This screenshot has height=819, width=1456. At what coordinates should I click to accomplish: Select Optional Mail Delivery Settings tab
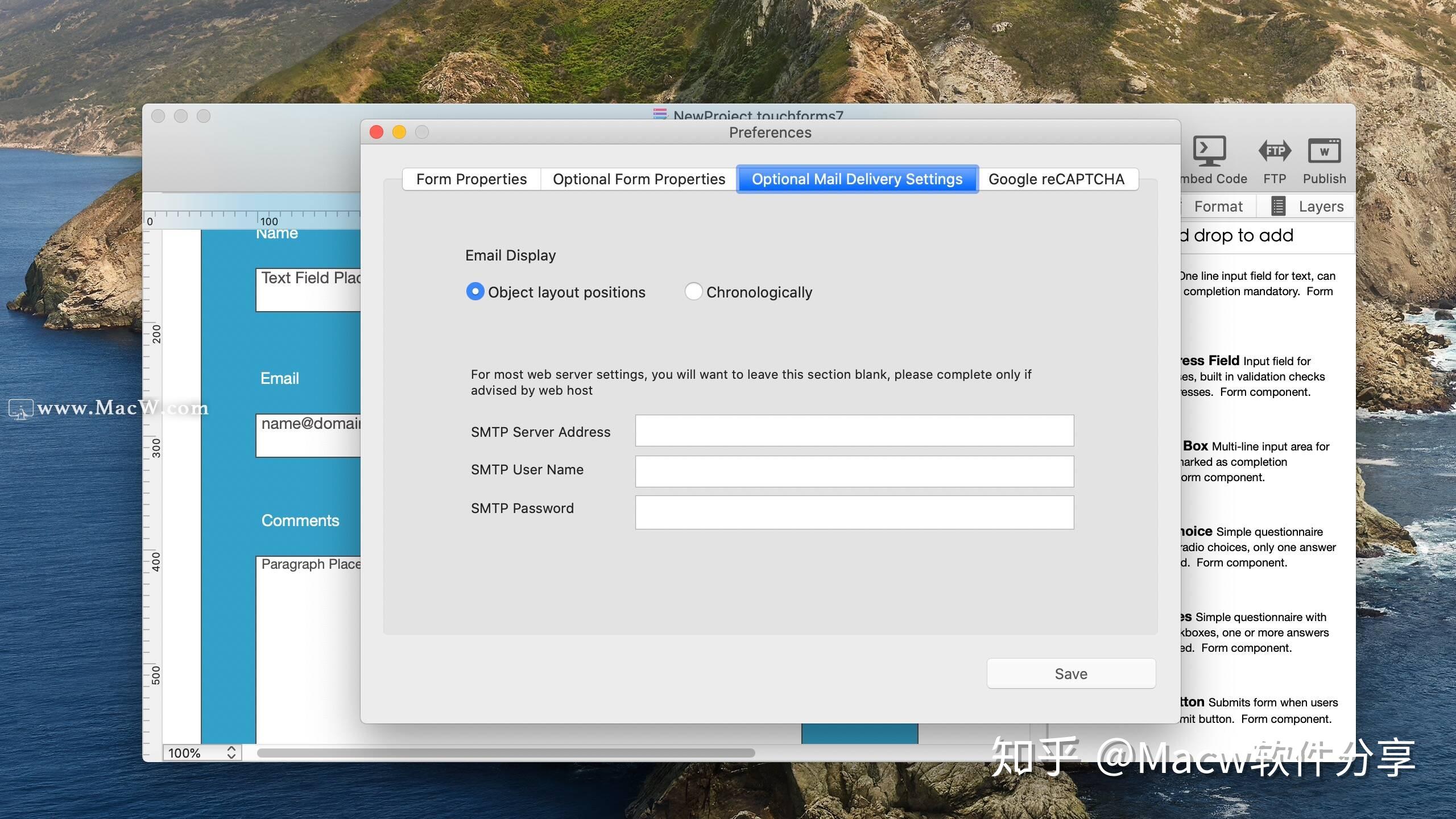857,179
